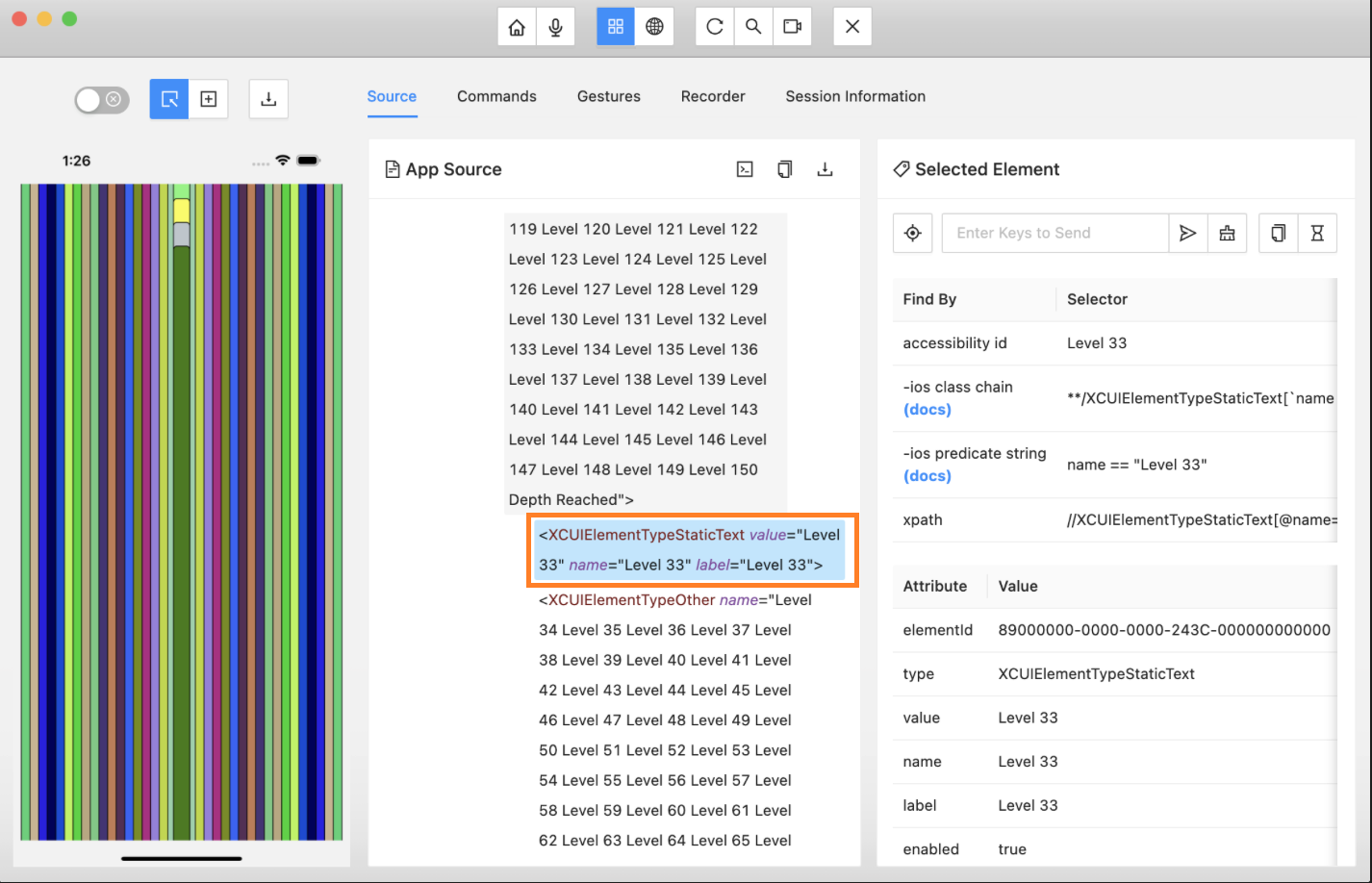Open the Commands tab
The width and height of the screenshot is (1372, 883).
(496, 96)
